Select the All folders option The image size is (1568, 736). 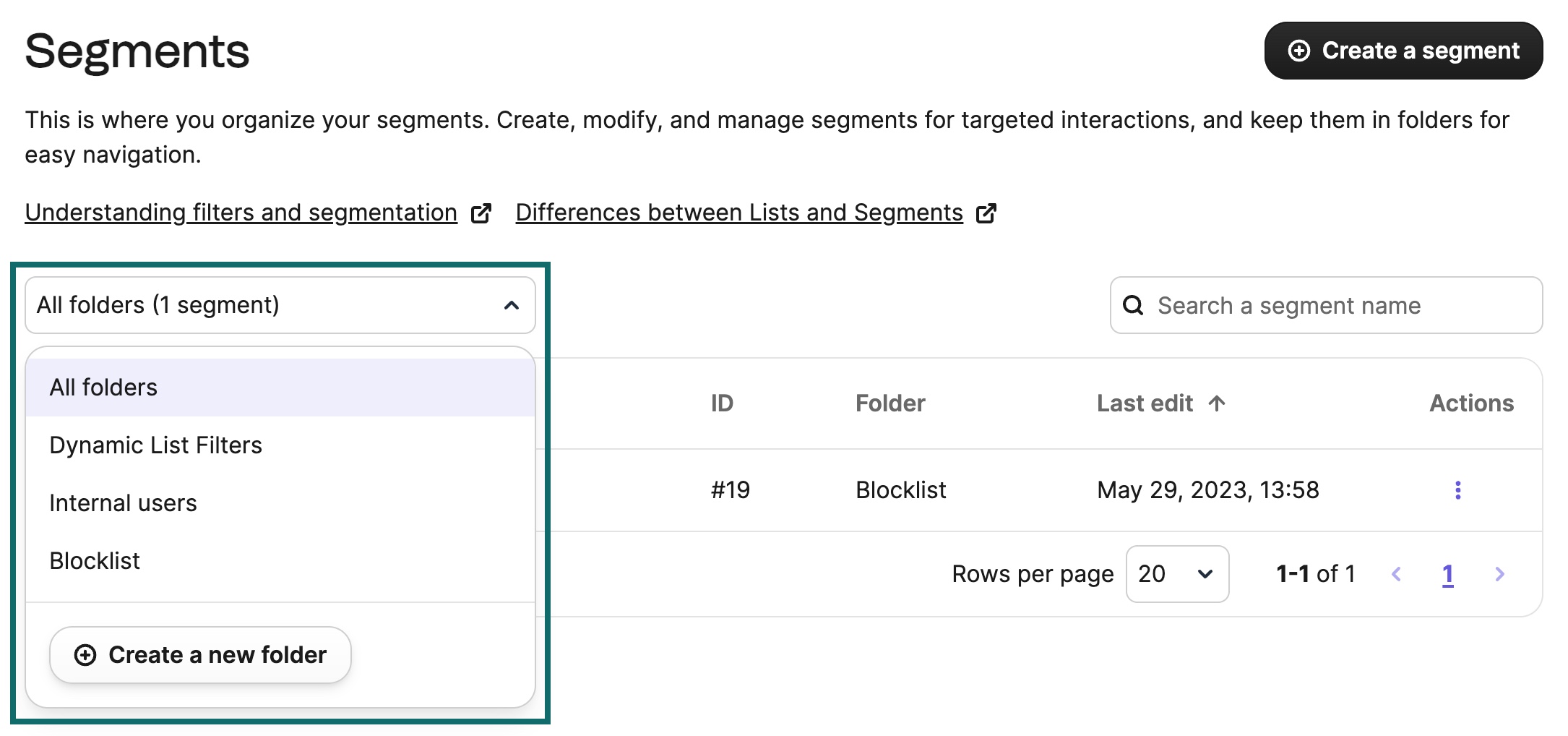click(103, 388)
